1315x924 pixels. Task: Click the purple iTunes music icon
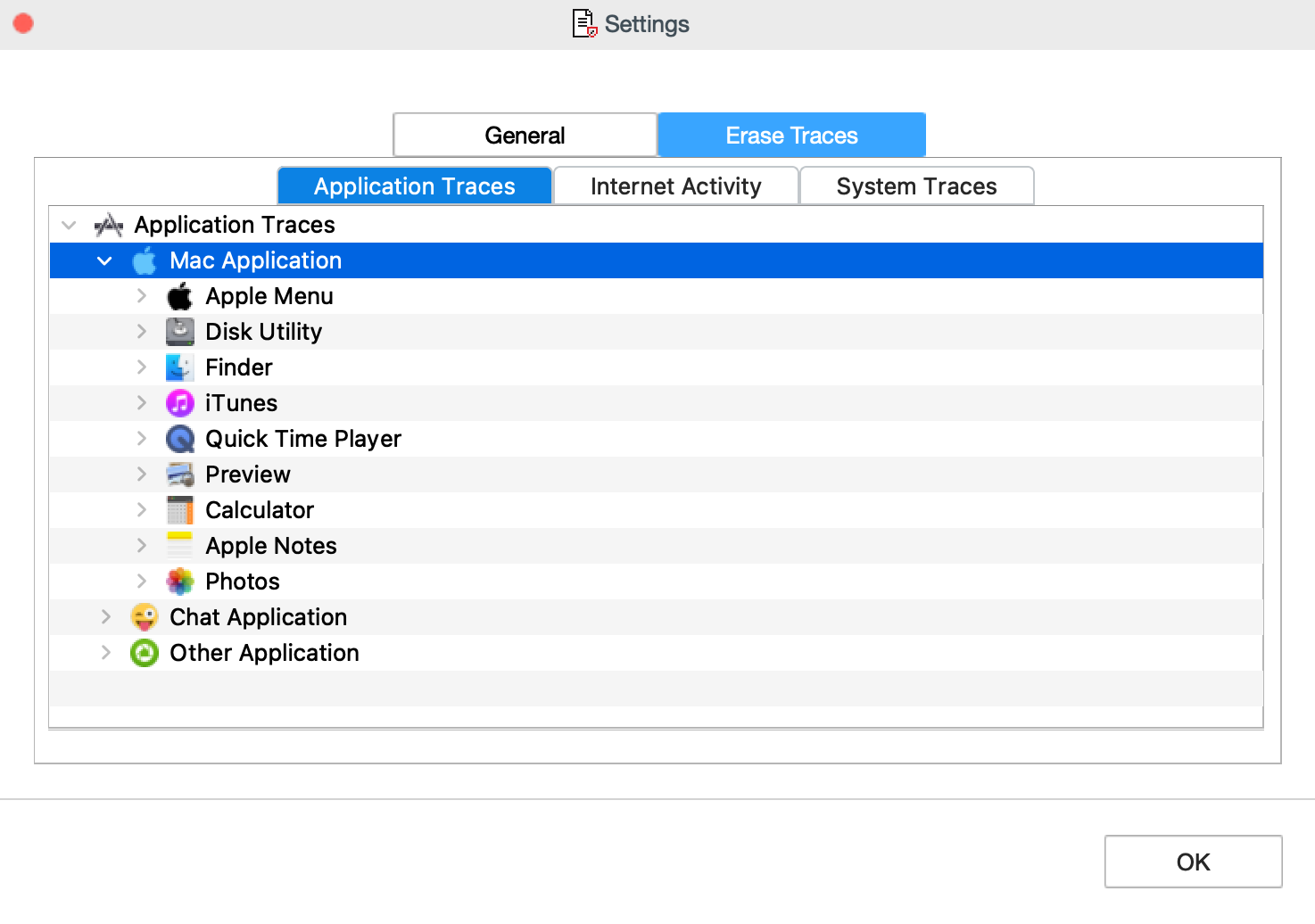180,403
